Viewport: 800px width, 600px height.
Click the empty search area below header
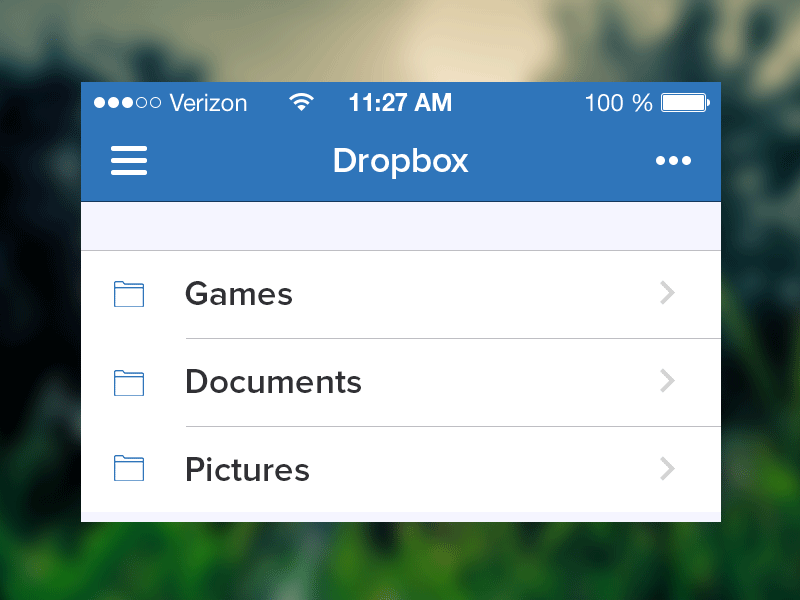400,225
